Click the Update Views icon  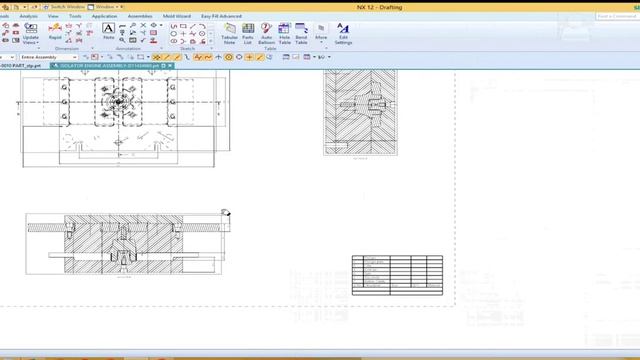[x=31, y=28]
